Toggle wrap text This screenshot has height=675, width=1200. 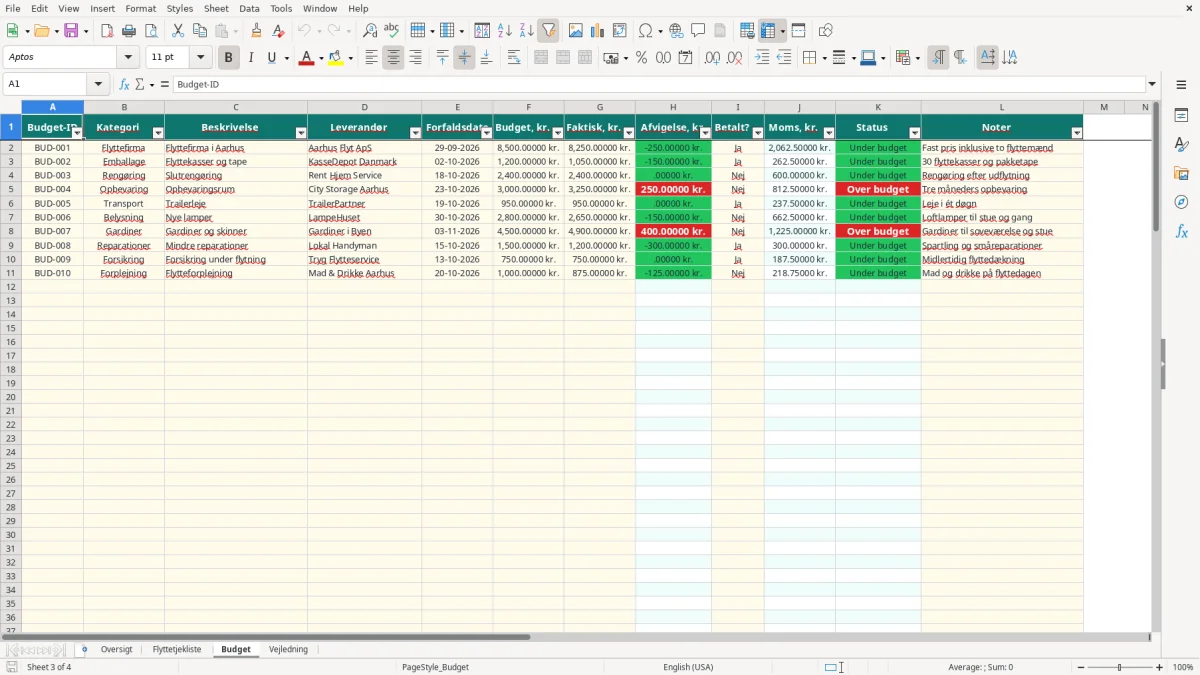(514, 58)
